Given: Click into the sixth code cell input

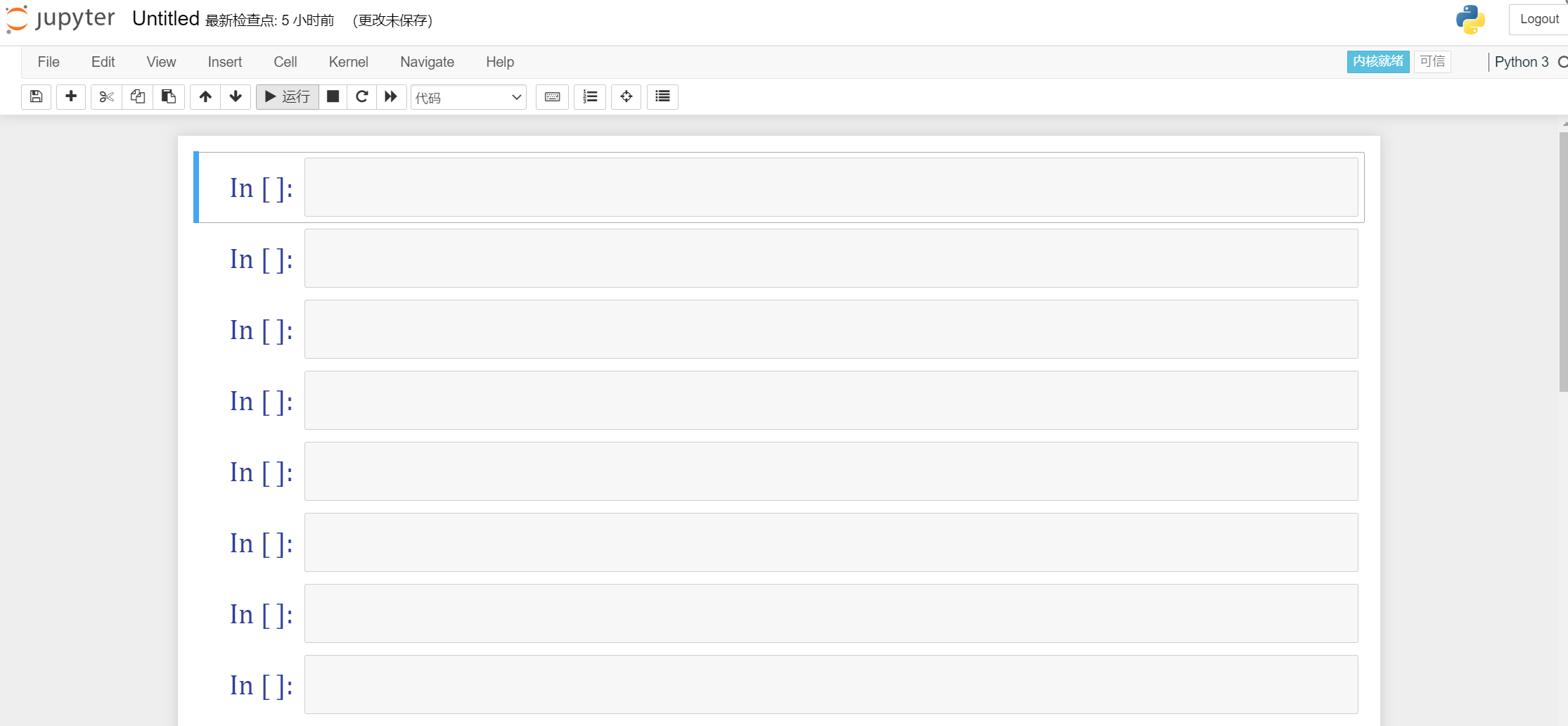Looking at the screenshot, I should [831, 542].
